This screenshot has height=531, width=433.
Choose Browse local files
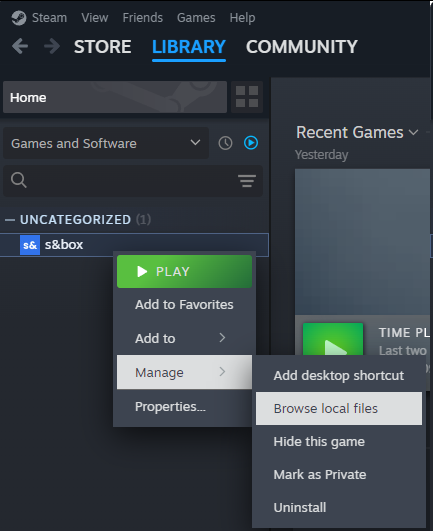(339, 408)
